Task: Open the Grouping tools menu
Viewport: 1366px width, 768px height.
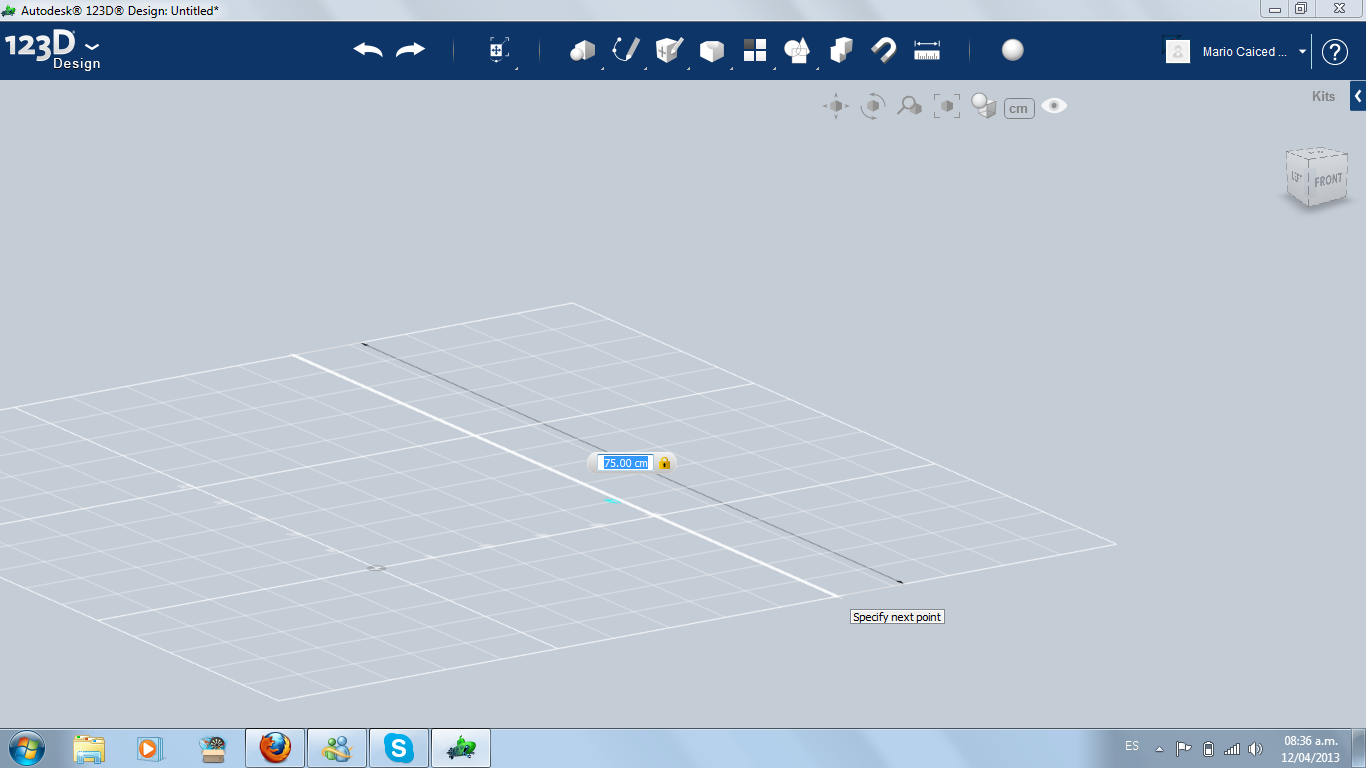Action: pyautogui.click(x=797, y=50)
